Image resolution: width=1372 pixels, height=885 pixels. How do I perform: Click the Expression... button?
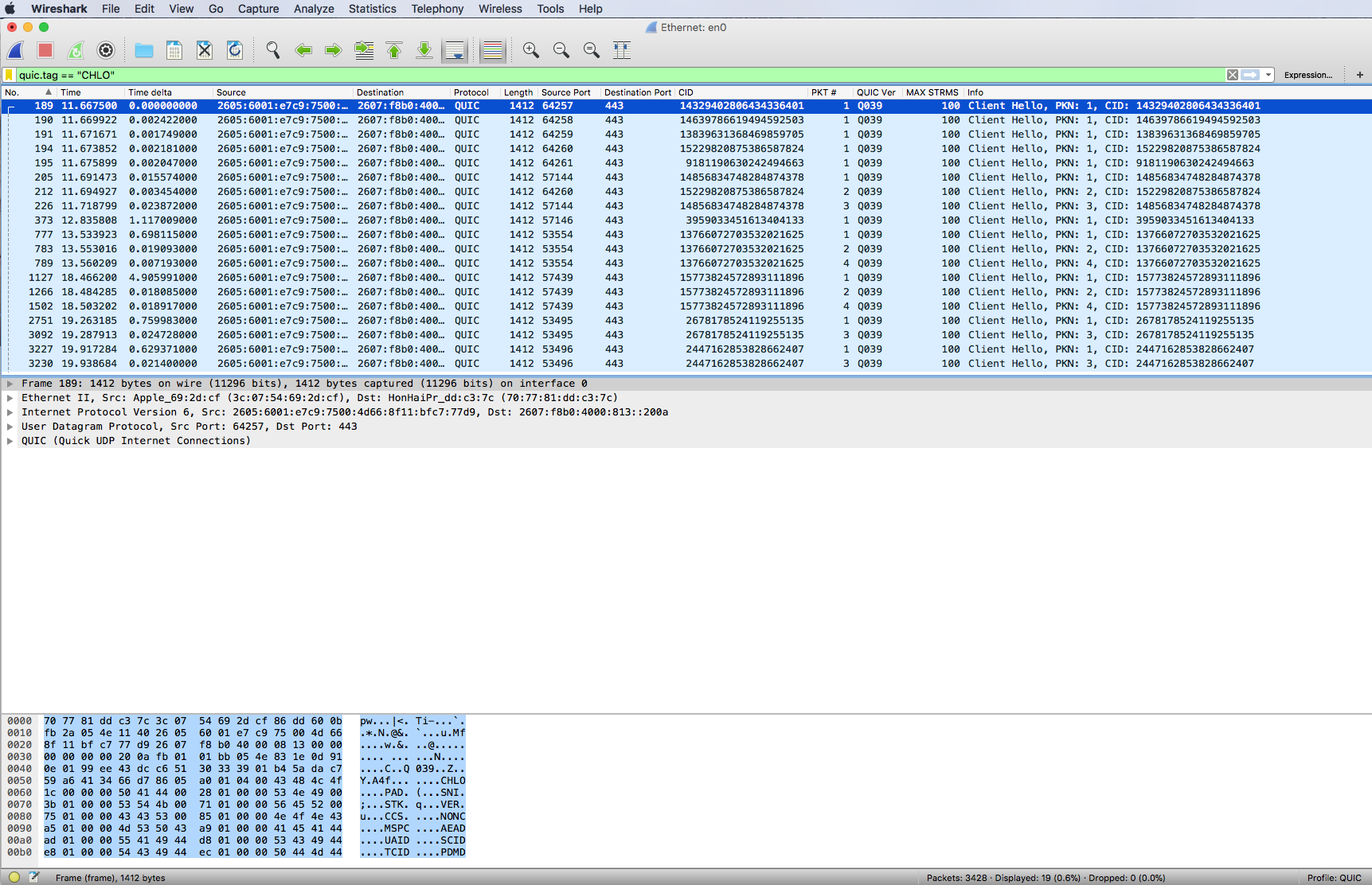[x=1308, y=74]
